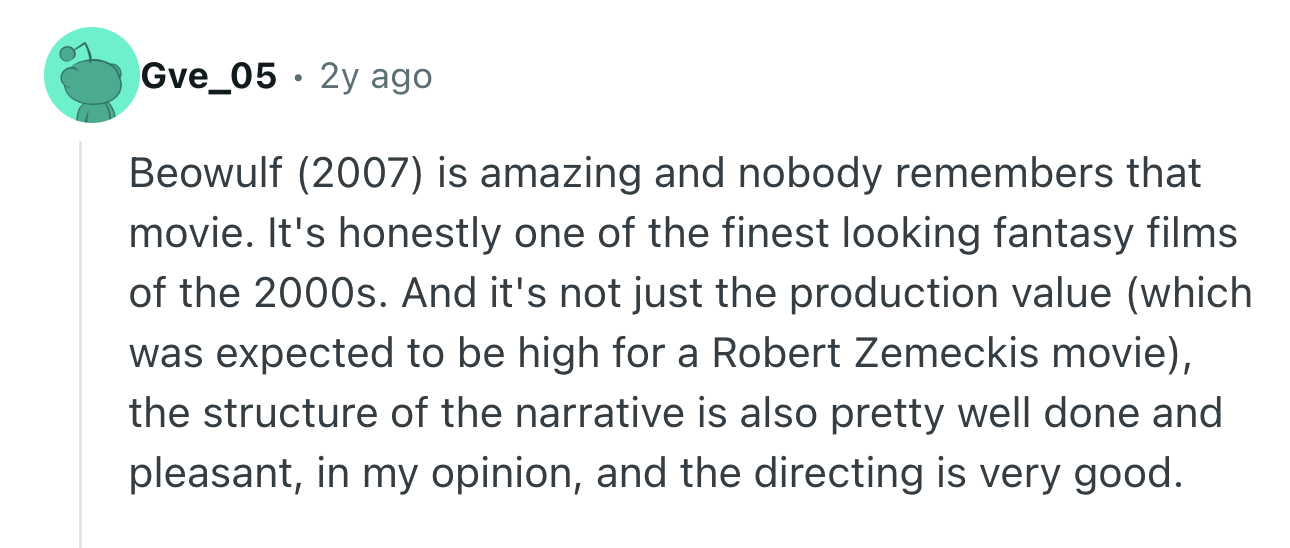Click the "2y ago" comment timestamp
The image size is (1290, 548).
point(376,76)
